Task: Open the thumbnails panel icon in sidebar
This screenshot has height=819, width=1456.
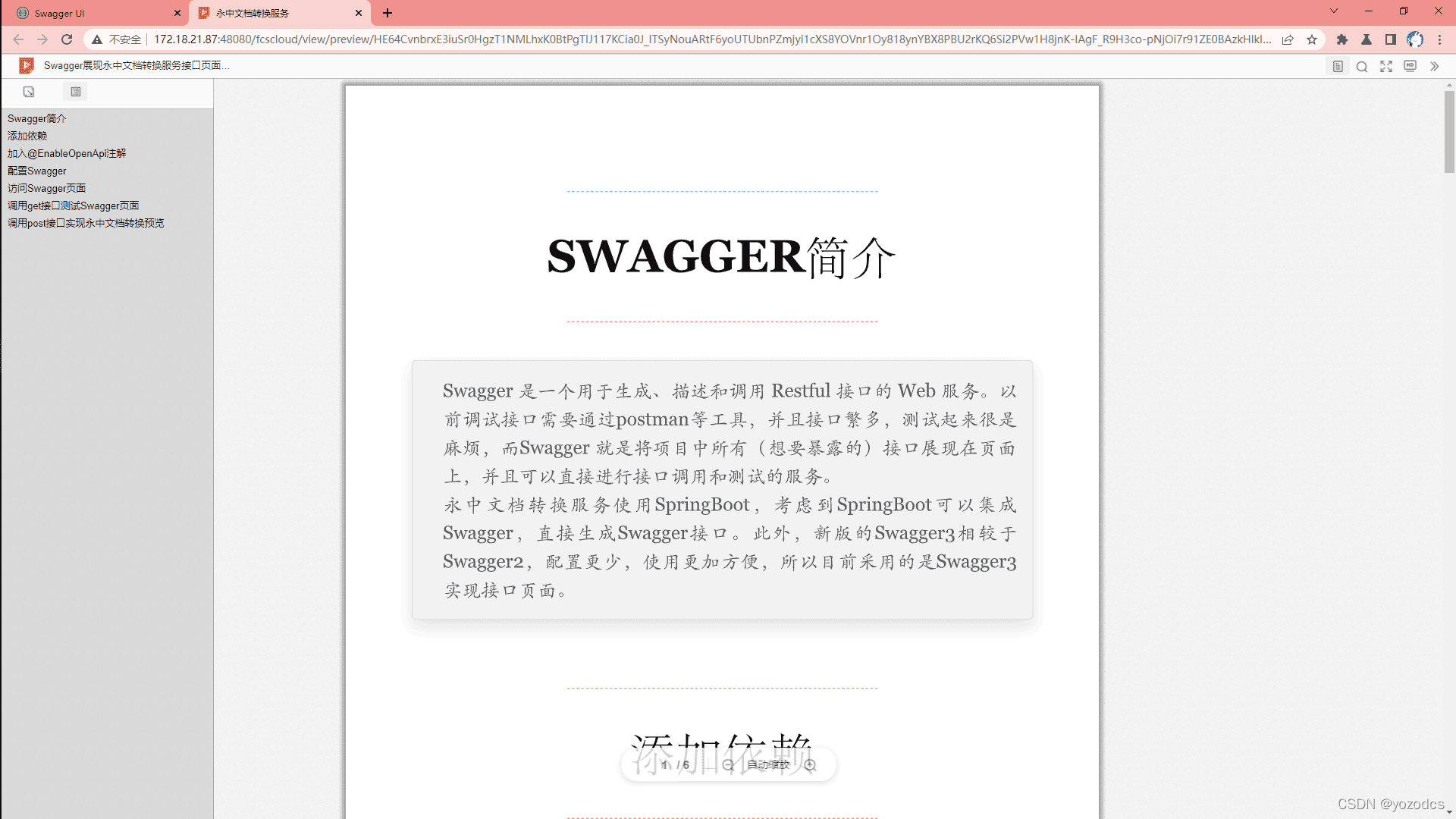Action: click(x=29, y=92)
